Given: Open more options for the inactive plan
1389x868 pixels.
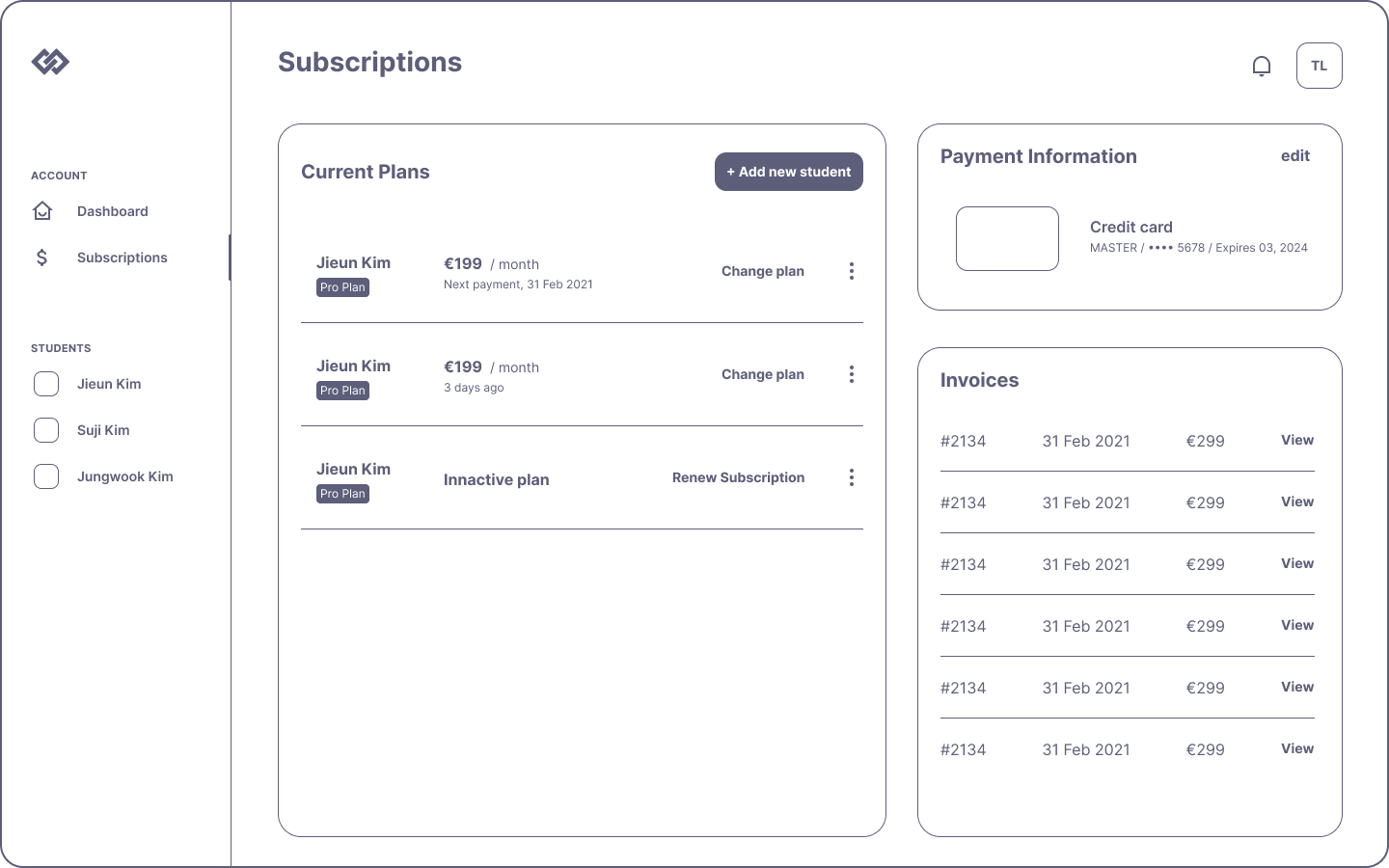Looking at the screenshot, I should (x=851, y=477).
